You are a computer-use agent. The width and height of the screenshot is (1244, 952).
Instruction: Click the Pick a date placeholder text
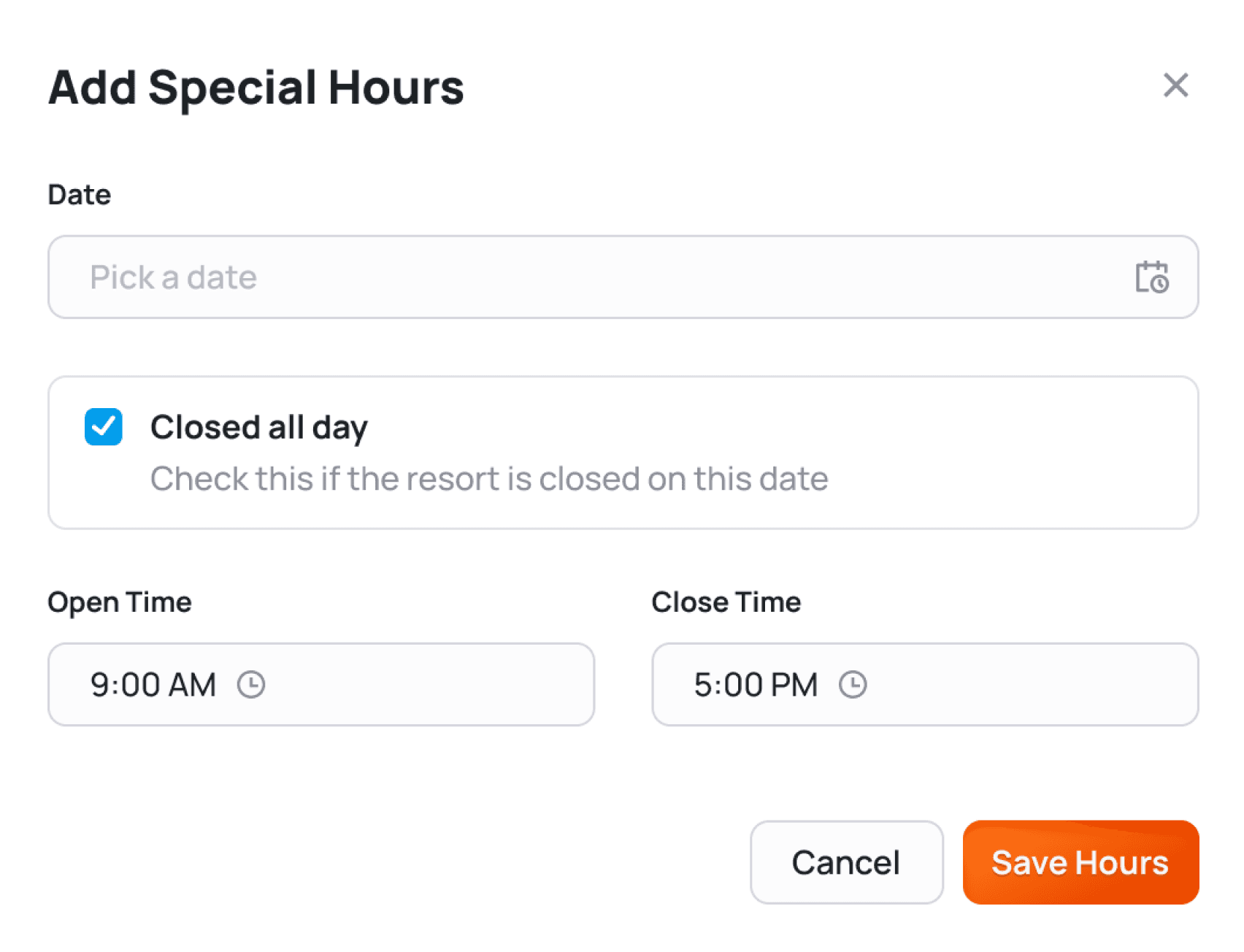(173, 277)
